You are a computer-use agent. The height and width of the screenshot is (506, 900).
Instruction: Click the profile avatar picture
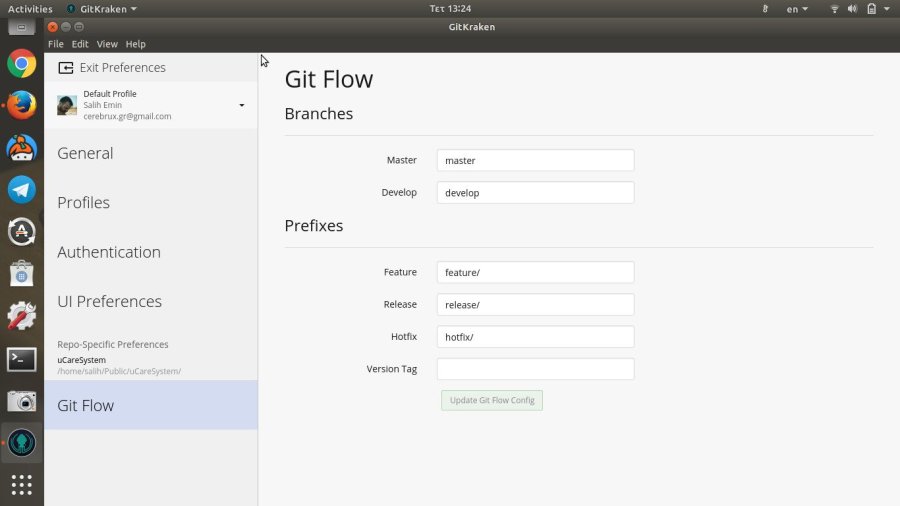pyautogui.click(x=67, y=106)
